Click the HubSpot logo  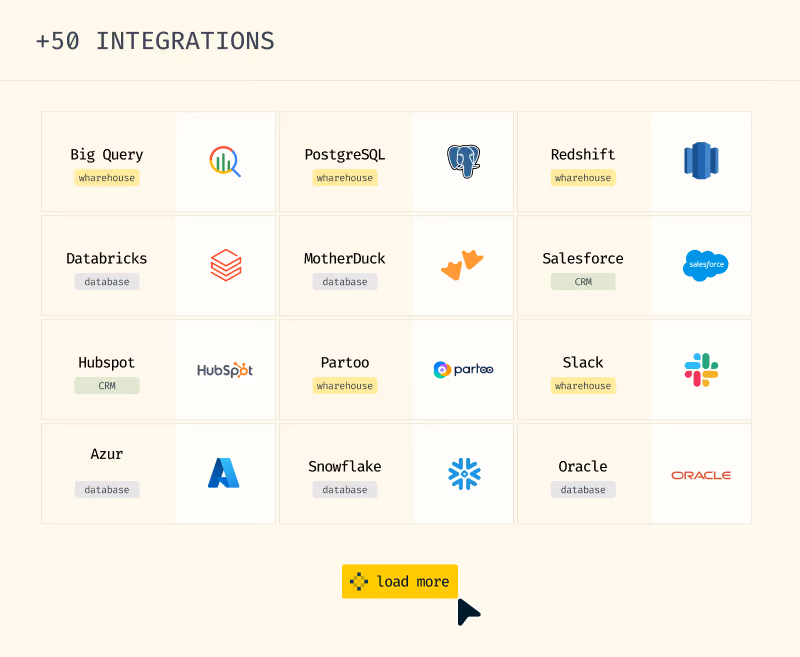click(x=225, y=370)
